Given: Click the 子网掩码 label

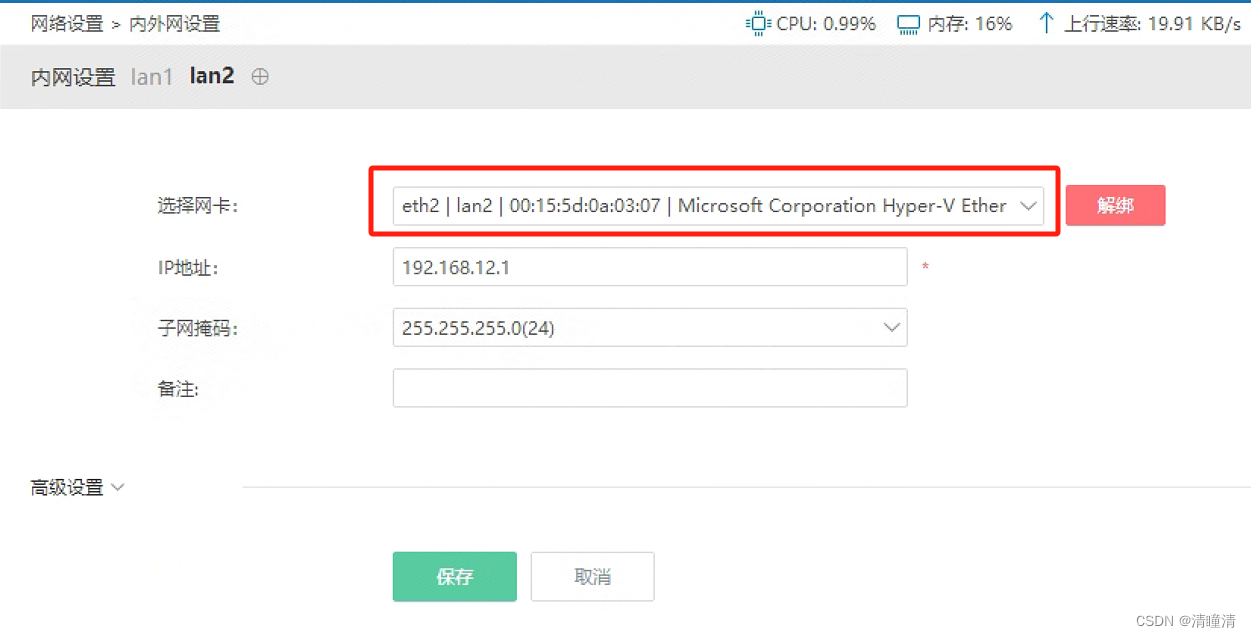Looking at the screenshot, I should point(198,328).
